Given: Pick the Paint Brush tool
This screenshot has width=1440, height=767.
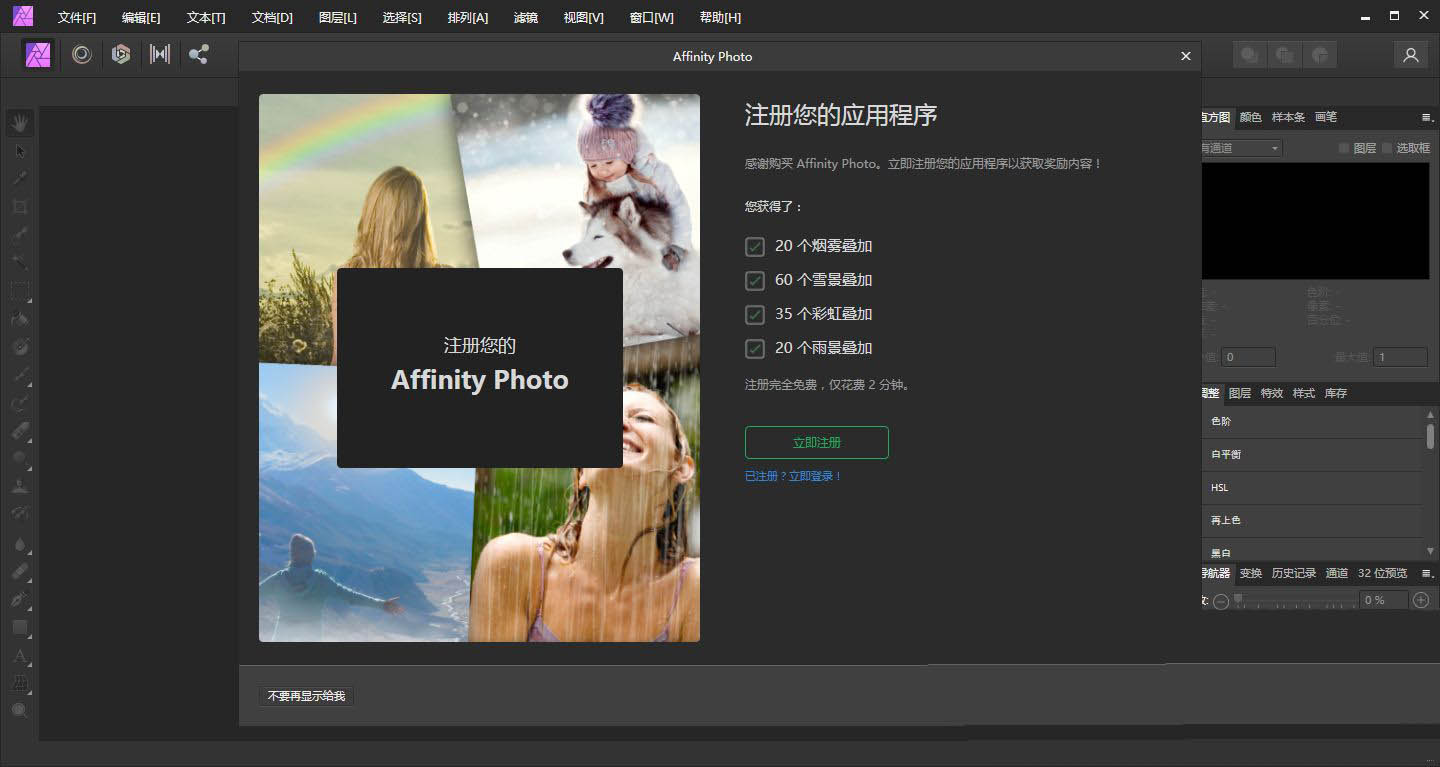Looking at the screenshot, I should [20, 375].
